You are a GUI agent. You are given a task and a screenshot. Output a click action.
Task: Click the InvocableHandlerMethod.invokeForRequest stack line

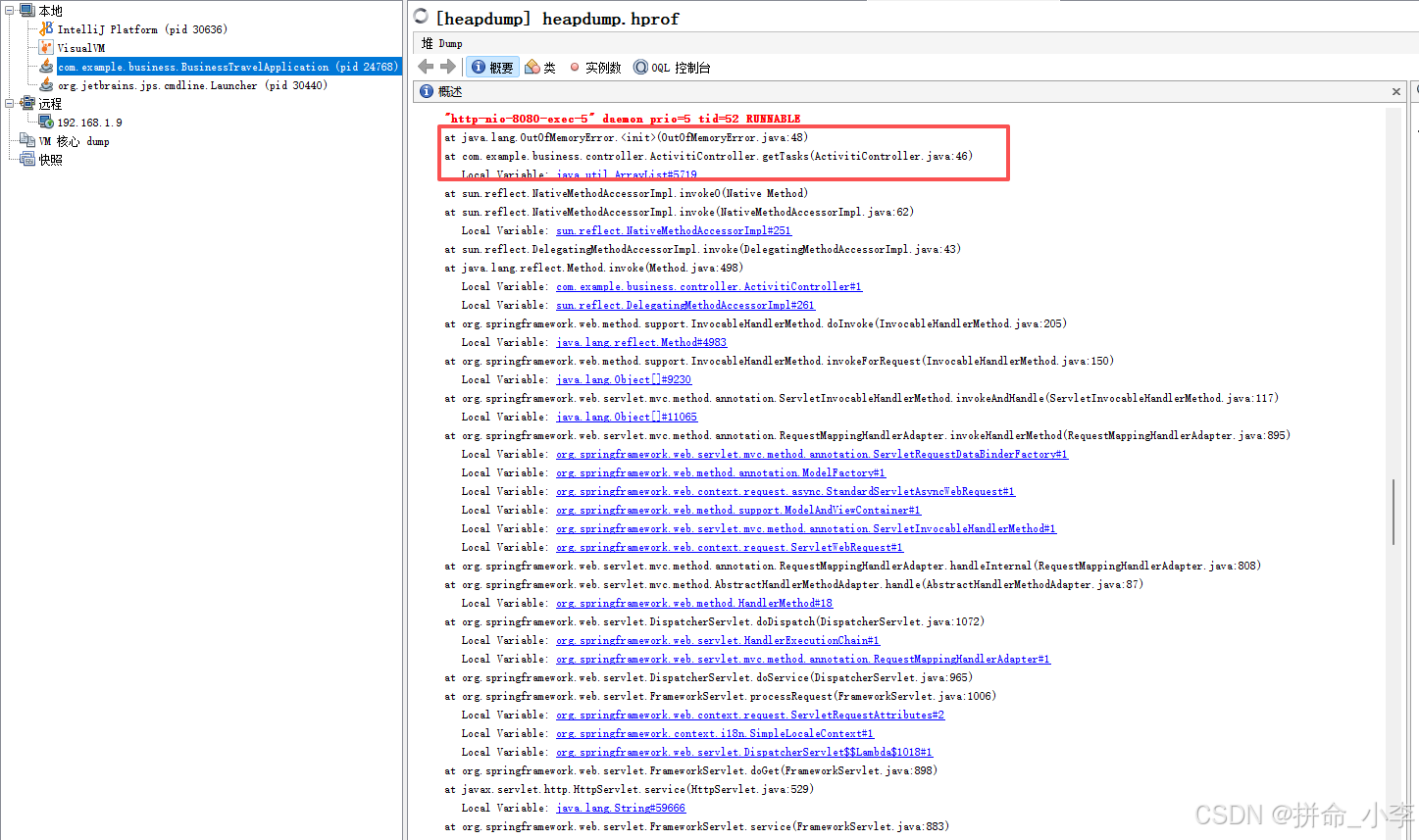(779, 361)
